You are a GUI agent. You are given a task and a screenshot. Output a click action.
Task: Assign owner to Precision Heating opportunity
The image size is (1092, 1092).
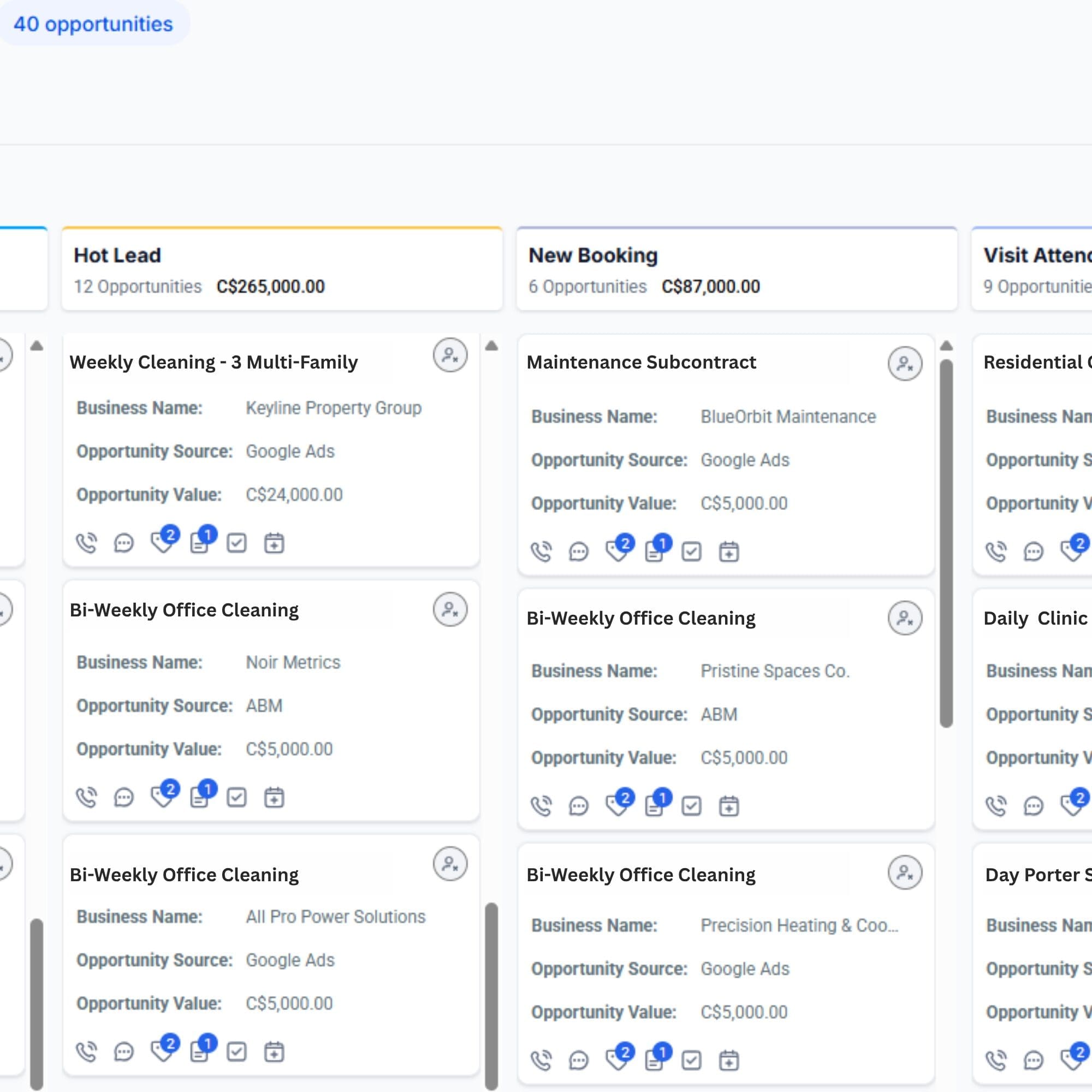point(905,873)
